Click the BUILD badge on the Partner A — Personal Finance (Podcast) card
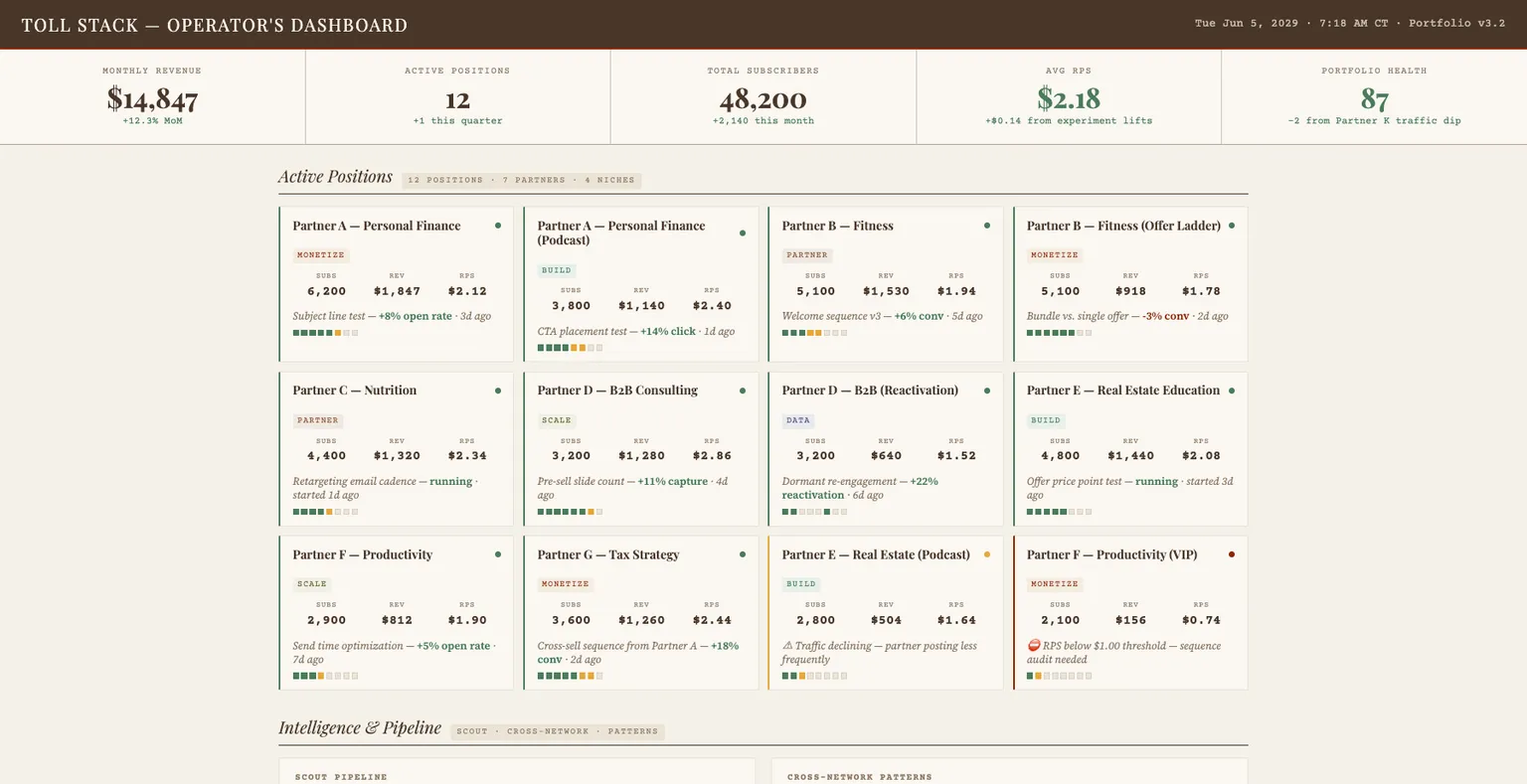The height and width of the screenshot is (784, 1527). (x=556, y=270)
